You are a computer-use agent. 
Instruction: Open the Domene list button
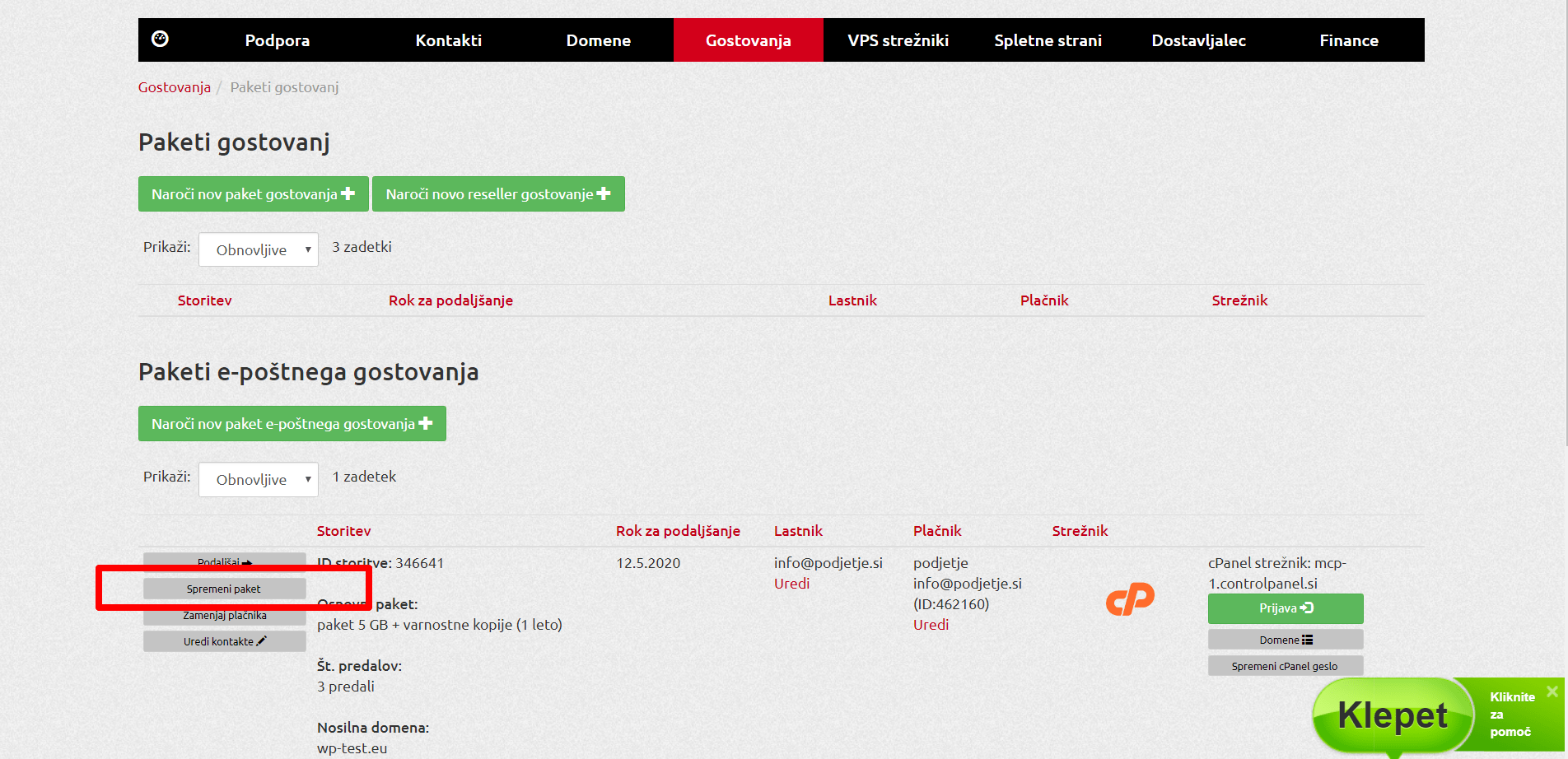[x=1285, y=640]
